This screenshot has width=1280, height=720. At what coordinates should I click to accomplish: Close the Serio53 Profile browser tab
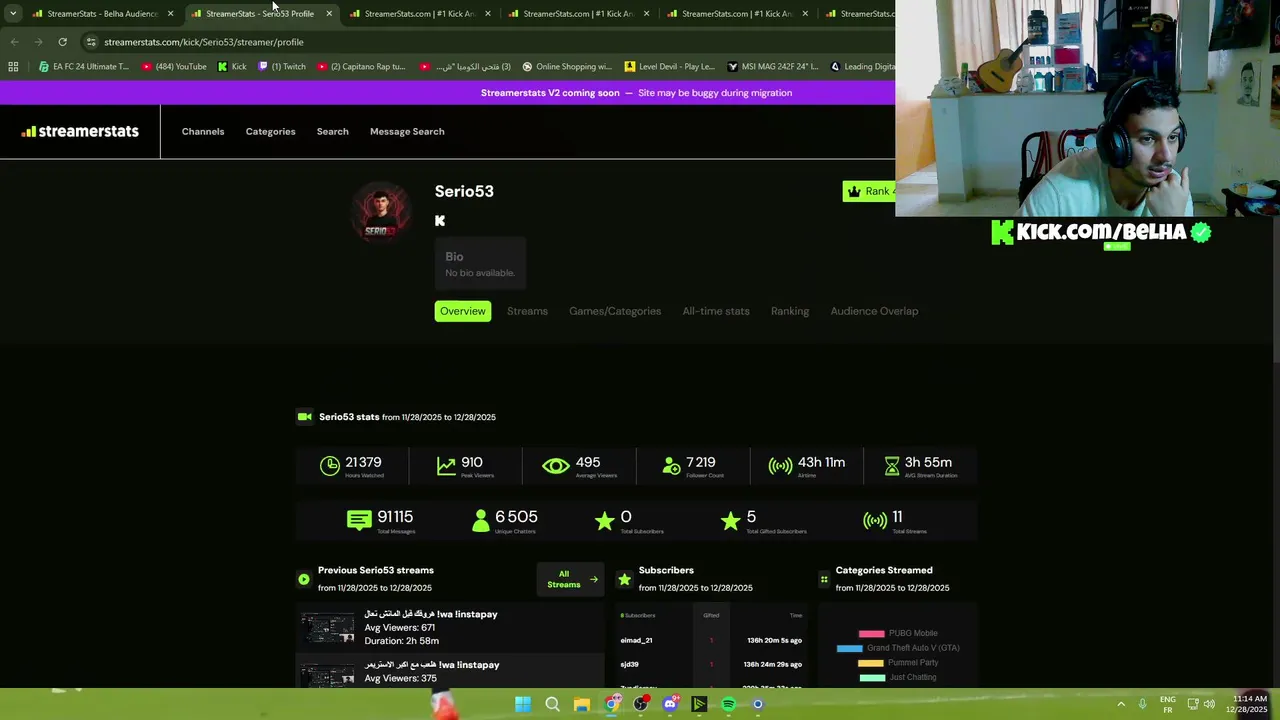point(329,14)
